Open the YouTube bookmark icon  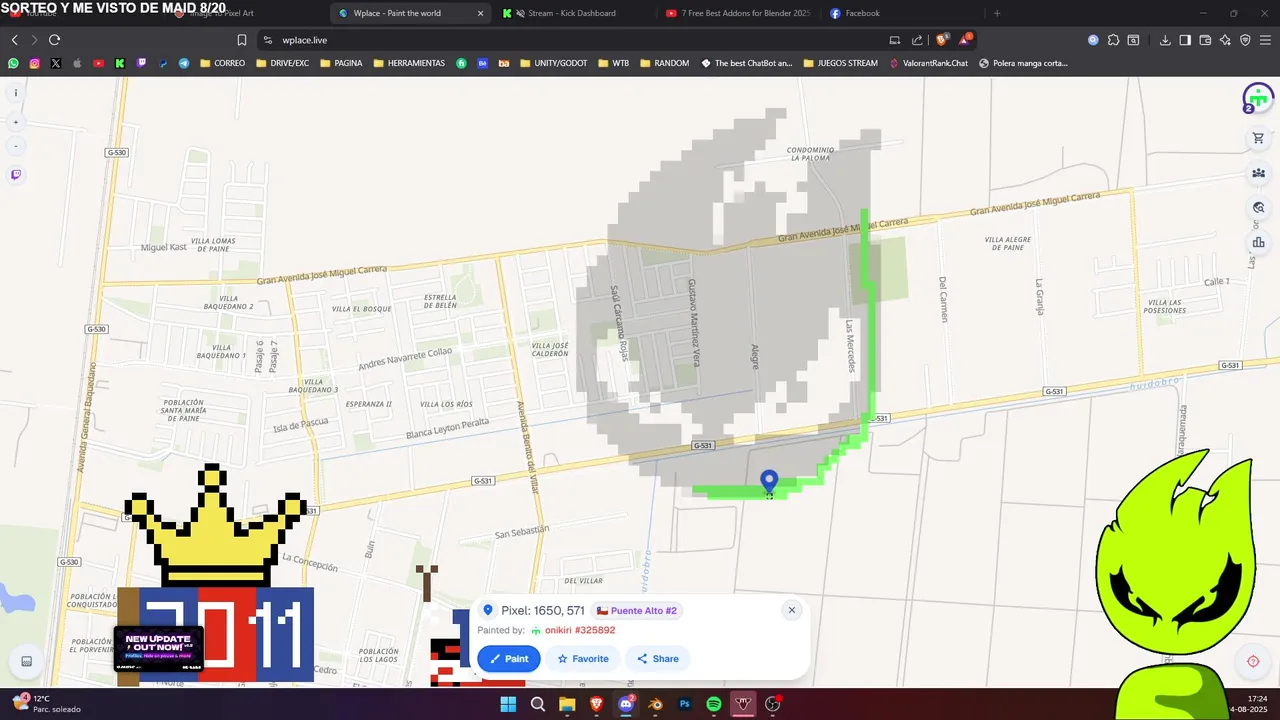[98, 63]
